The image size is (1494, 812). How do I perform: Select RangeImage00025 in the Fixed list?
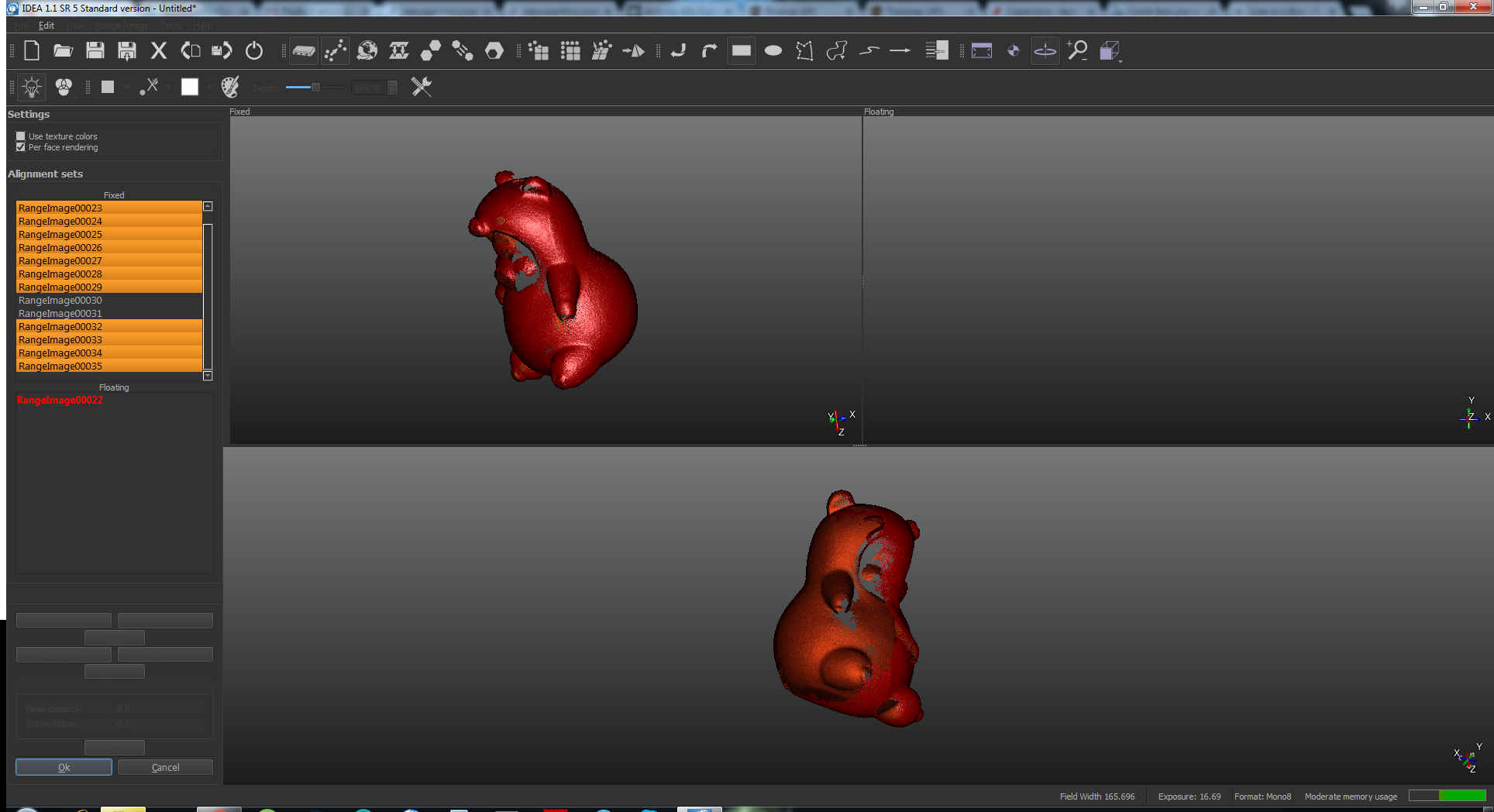coord(109,234)
